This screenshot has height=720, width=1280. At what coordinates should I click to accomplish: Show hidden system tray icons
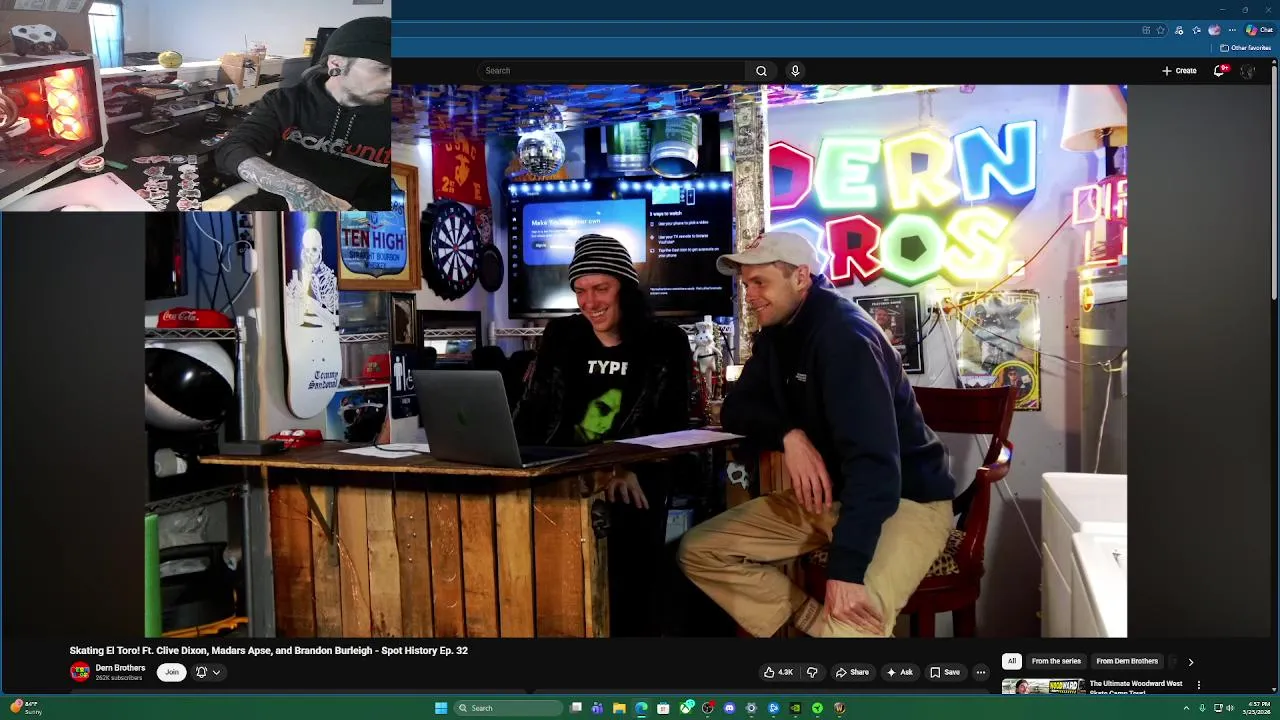click(x=1187, y=708)
